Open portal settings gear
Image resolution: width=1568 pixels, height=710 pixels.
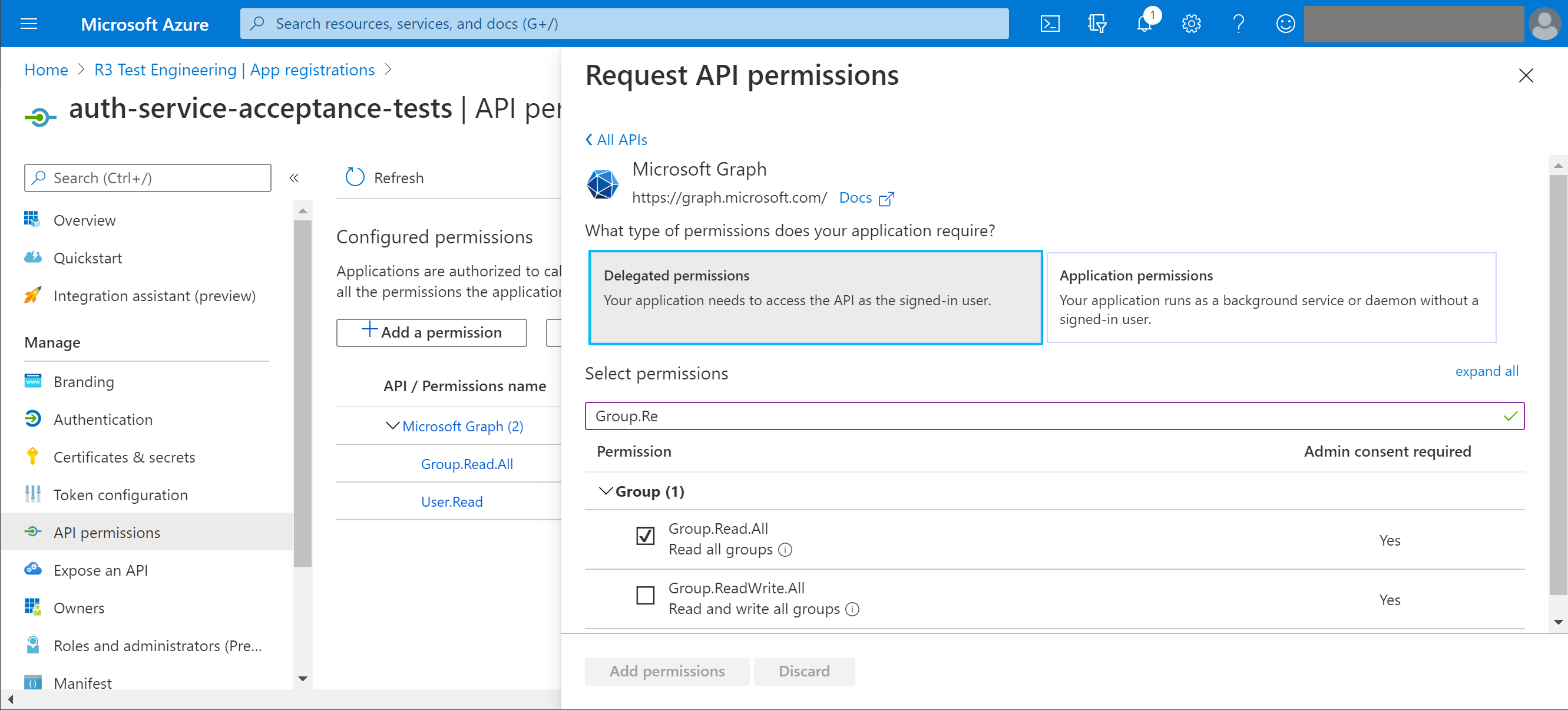point(1191,24)
